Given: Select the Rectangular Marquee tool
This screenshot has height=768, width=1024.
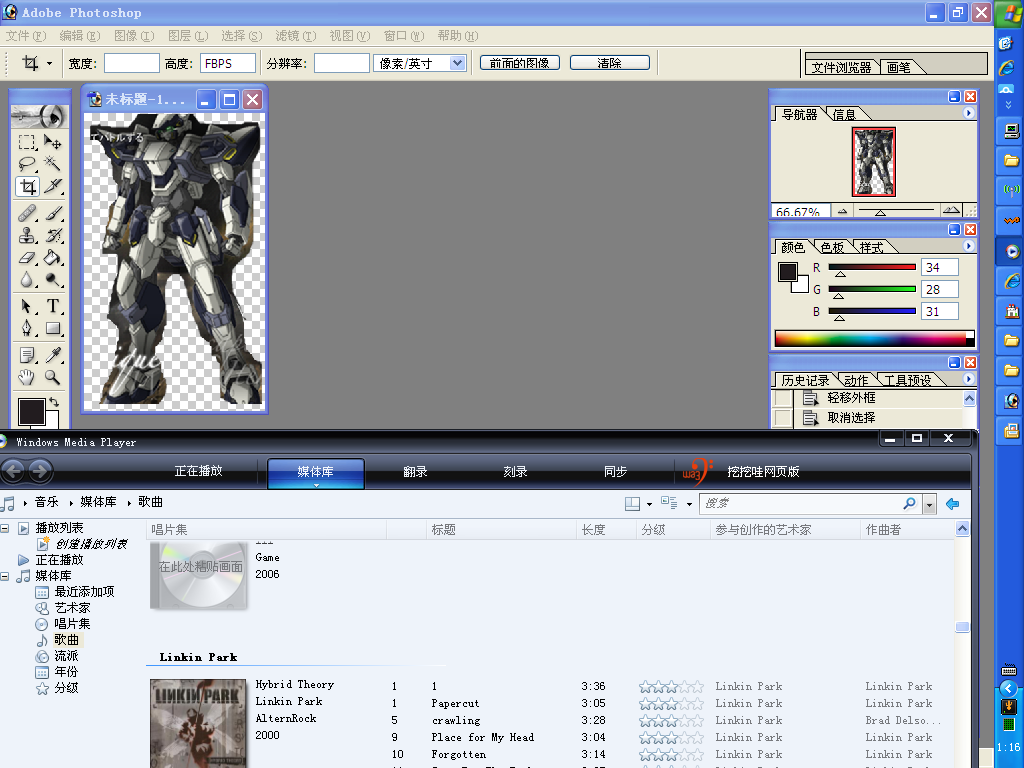Looking at the screenshot, I should point(27,142).
